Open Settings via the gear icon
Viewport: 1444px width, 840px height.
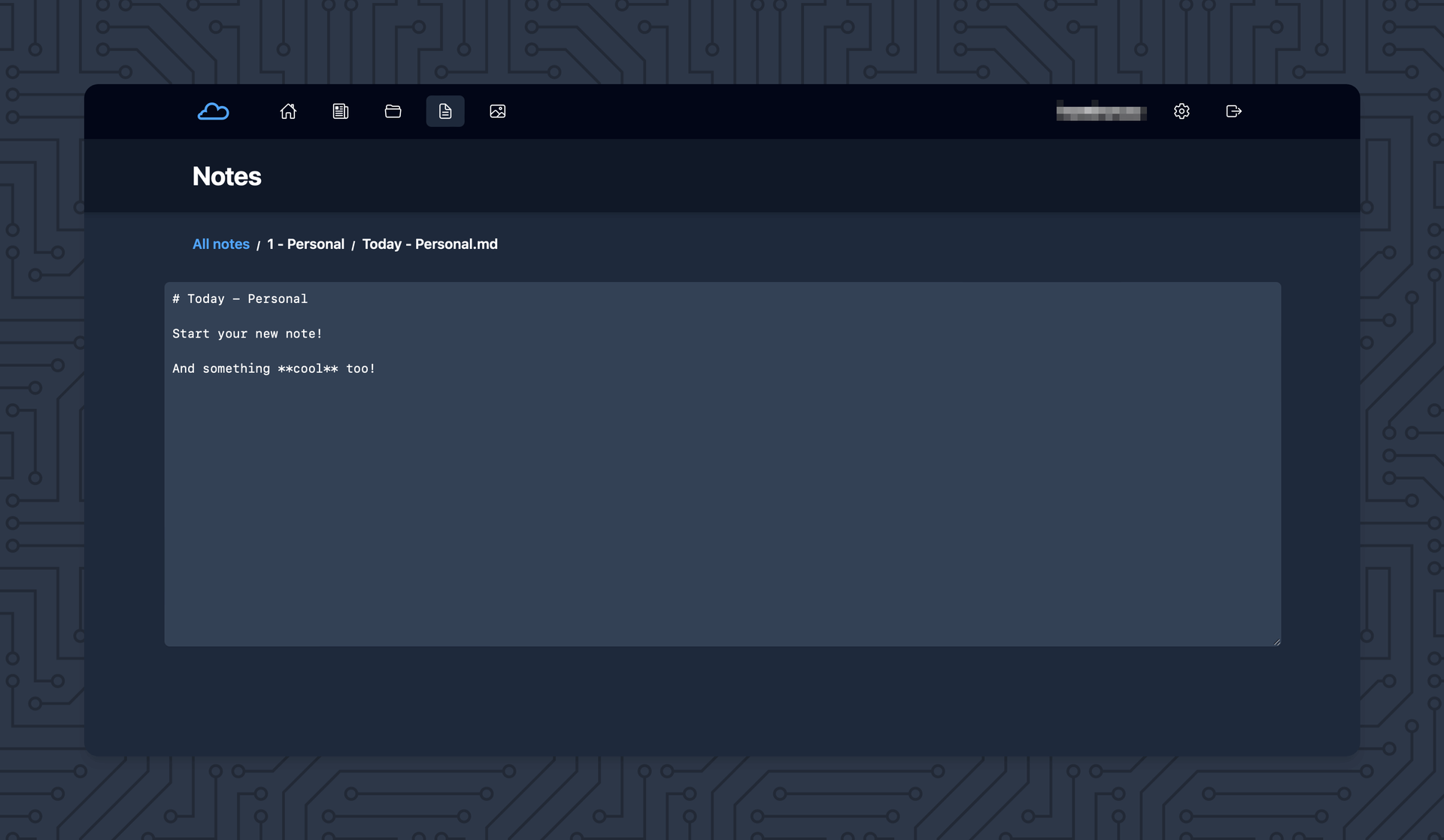[x=1182, y=111]
